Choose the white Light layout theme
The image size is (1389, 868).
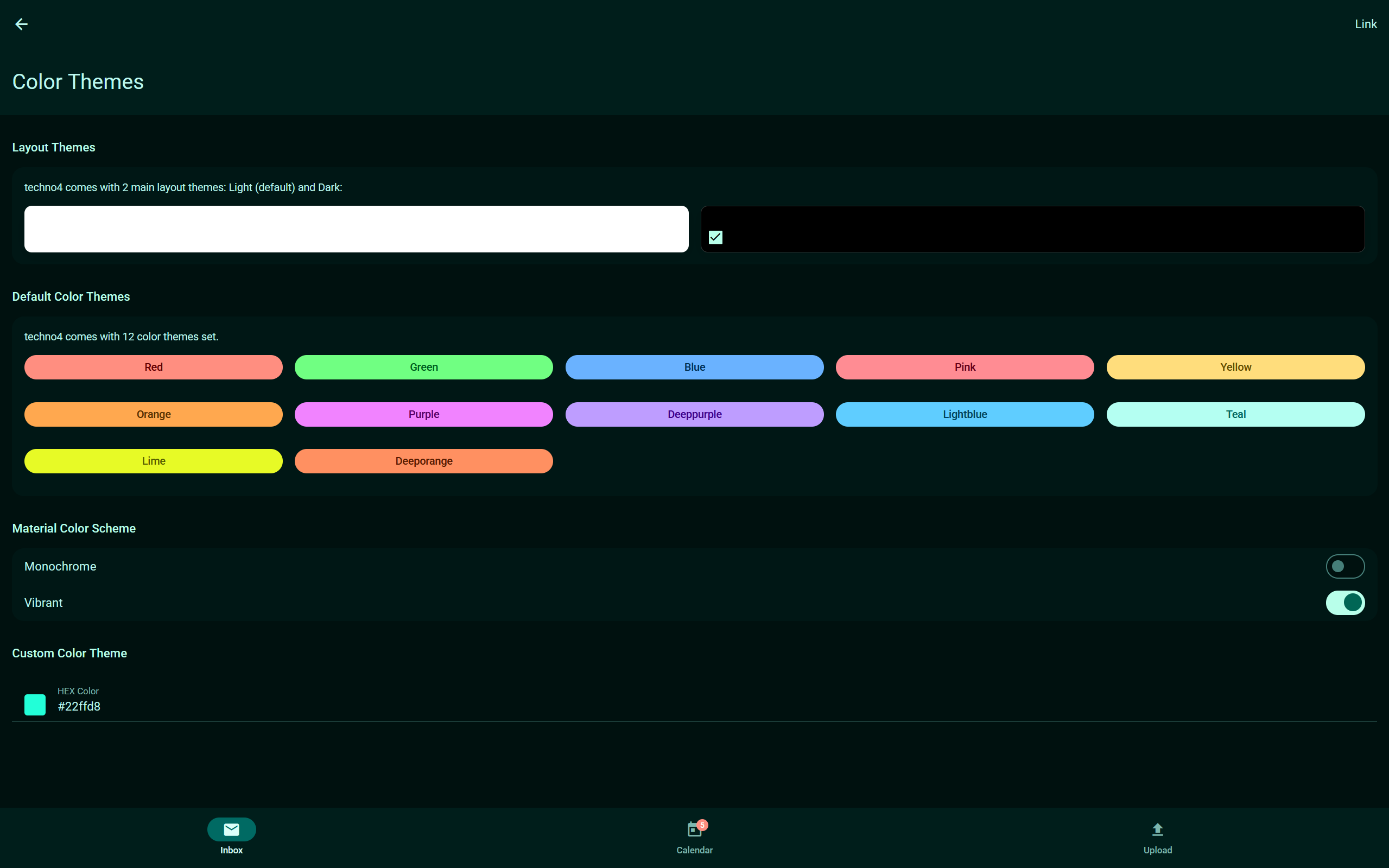(x=356, y=229)
